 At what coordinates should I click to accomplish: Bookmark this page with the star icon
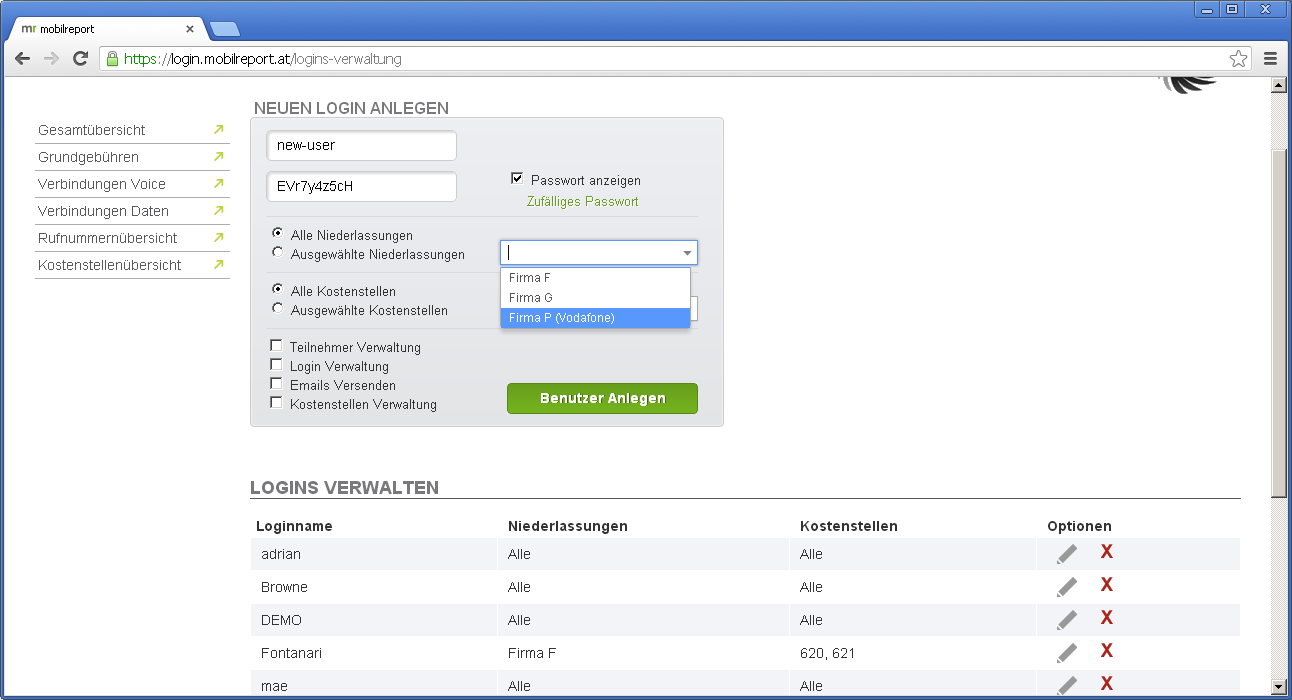tap(1238, 59)
